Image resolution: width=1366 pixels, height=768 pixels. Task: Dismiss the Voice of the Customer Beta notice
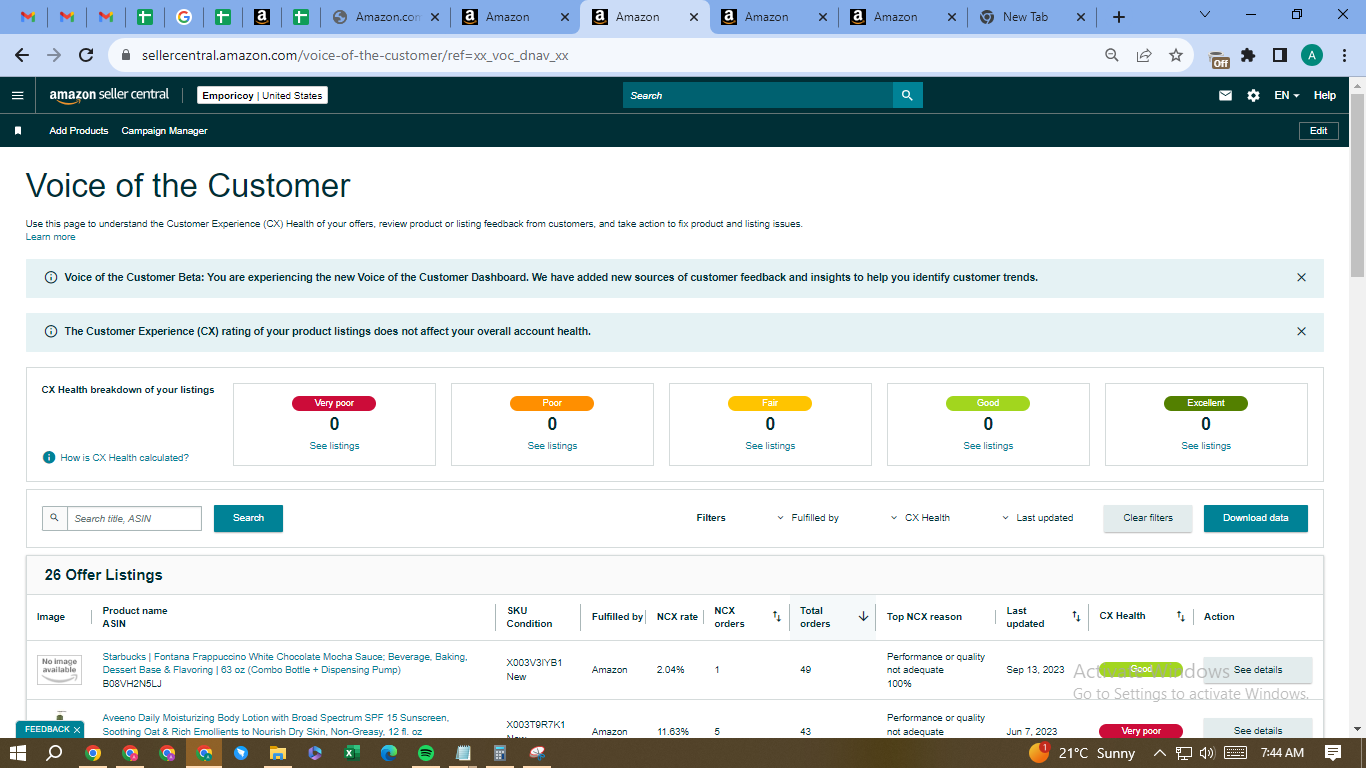pyautogui.click(x=1301, y=277)
